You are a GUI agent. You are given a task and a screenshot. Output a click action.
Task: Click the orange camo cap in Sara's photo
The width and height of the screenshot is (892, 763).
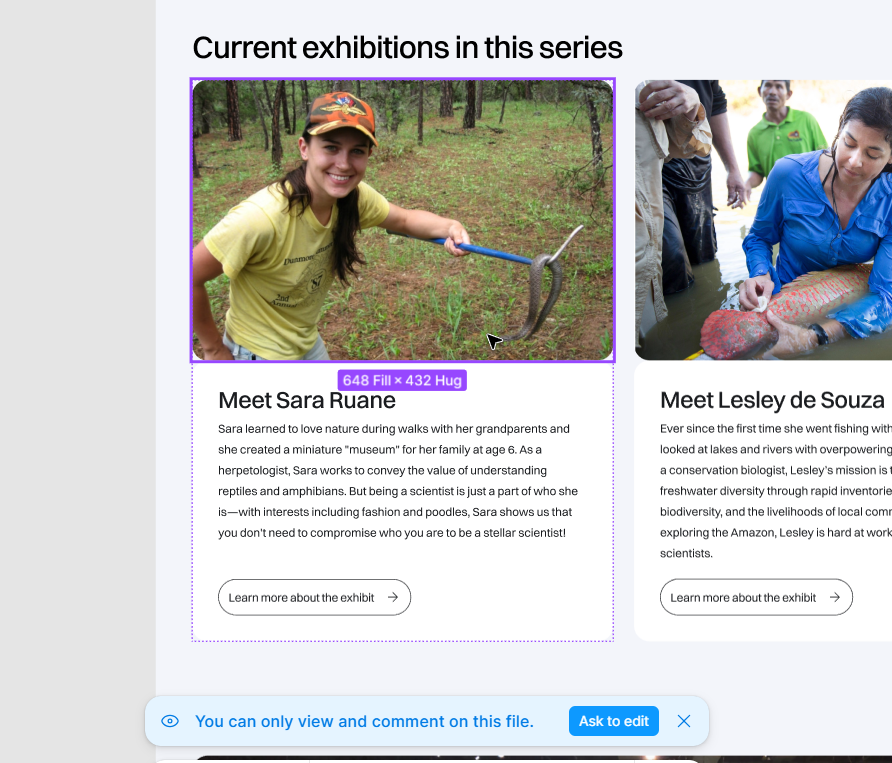[342, 113]
